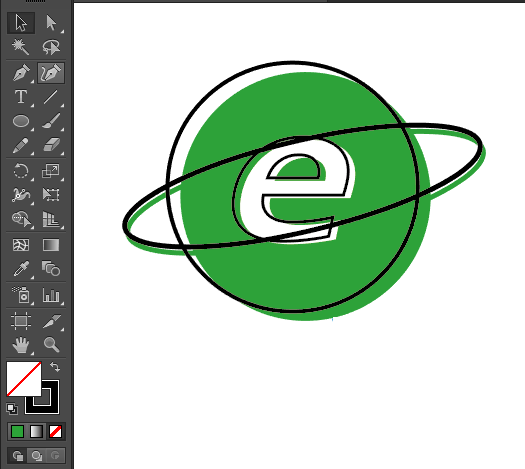Choose the Type tool
This screenshot has width=525, height=469.
pyautogui.click(x=21, y=97)
